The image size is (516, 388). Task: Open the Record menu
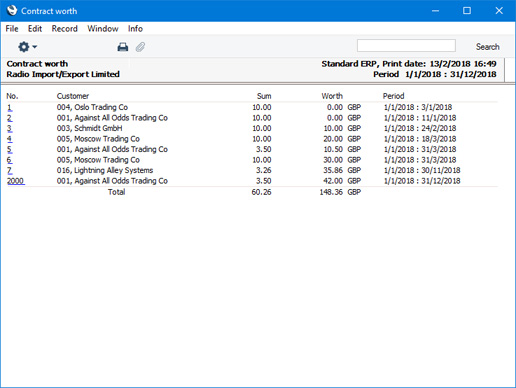[65, 29]
